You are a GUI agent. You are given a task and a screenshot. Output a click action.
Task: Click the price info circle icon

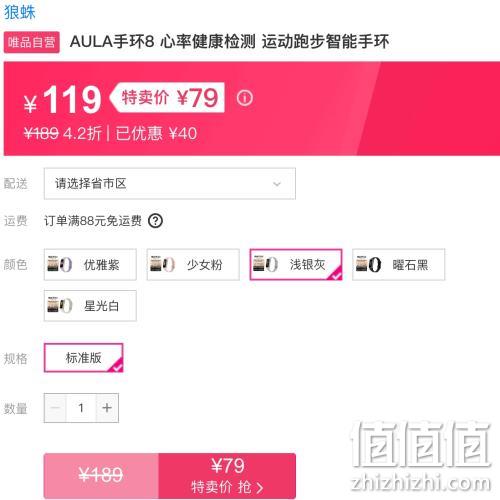[245, 98]
